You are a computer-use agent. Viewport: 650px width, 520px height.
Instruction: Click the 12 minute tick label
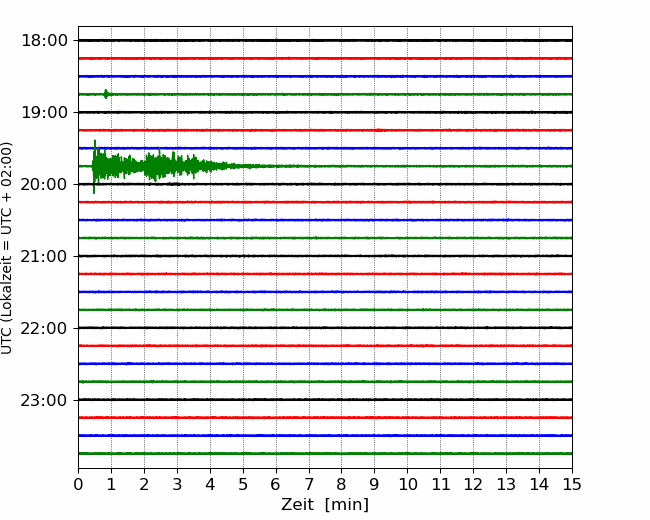click(473, 484)
